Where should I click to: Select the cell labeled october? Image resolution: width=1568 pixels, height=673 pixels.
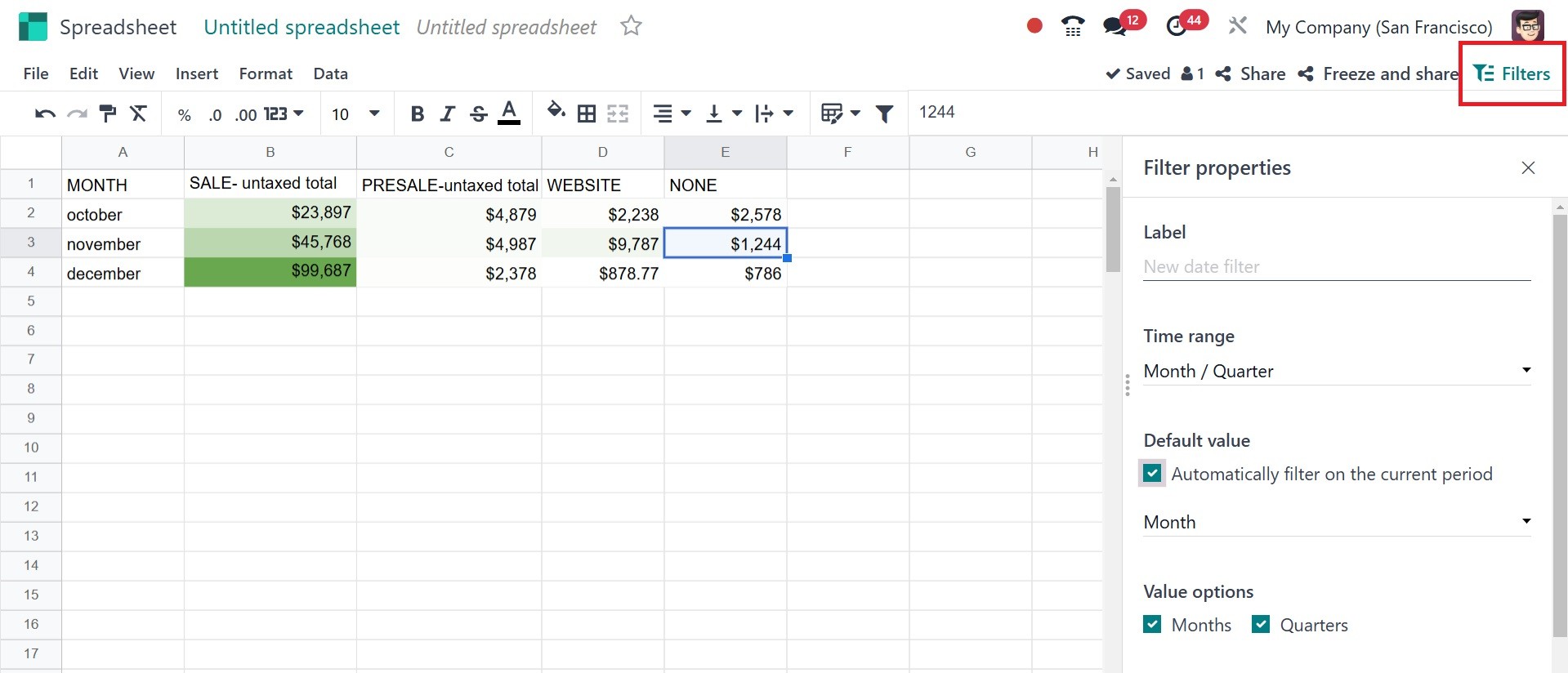point(123,214)
